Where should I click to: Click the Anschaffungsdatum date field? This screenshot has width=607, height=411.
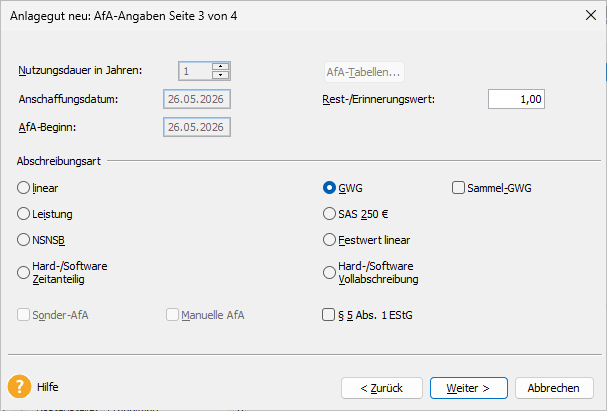click(197, 99)
